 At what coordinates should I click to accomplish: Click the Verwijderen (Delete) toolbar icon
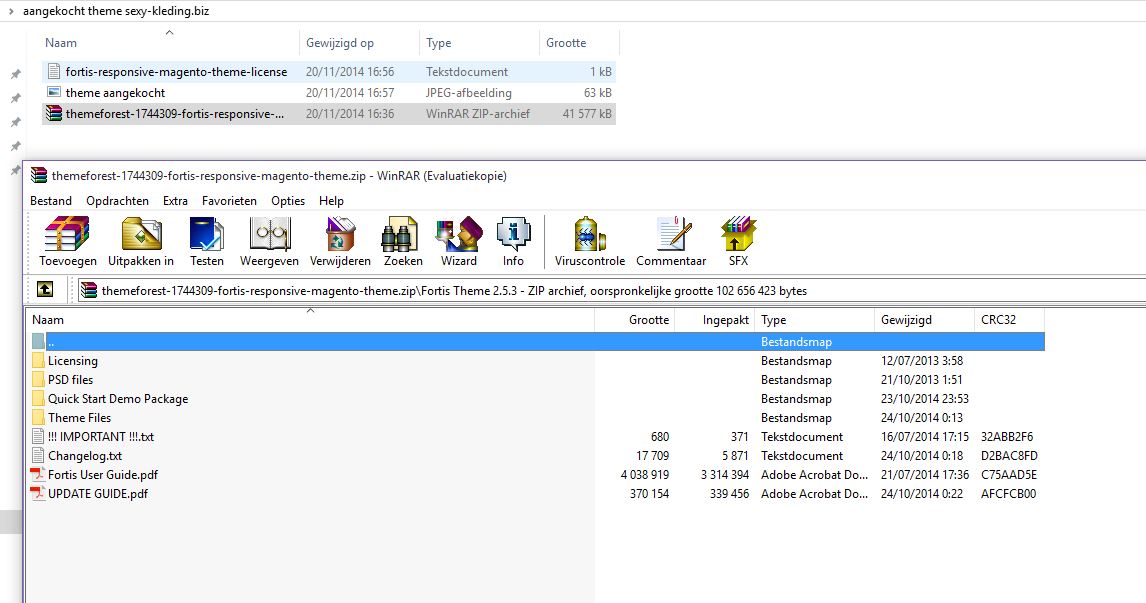click(341, 234)
